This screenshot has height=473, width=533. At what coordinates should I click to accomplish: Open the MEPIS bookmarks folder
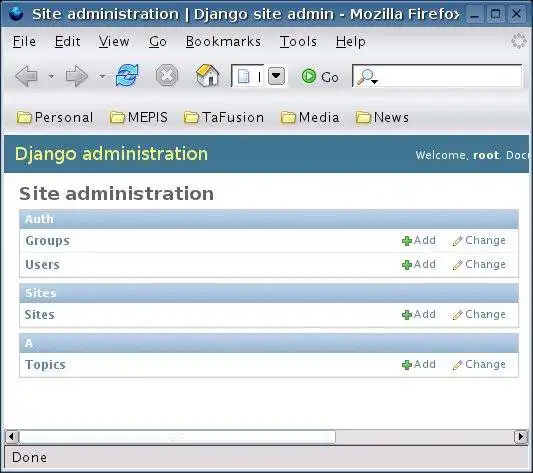click(x=139, y=117)
